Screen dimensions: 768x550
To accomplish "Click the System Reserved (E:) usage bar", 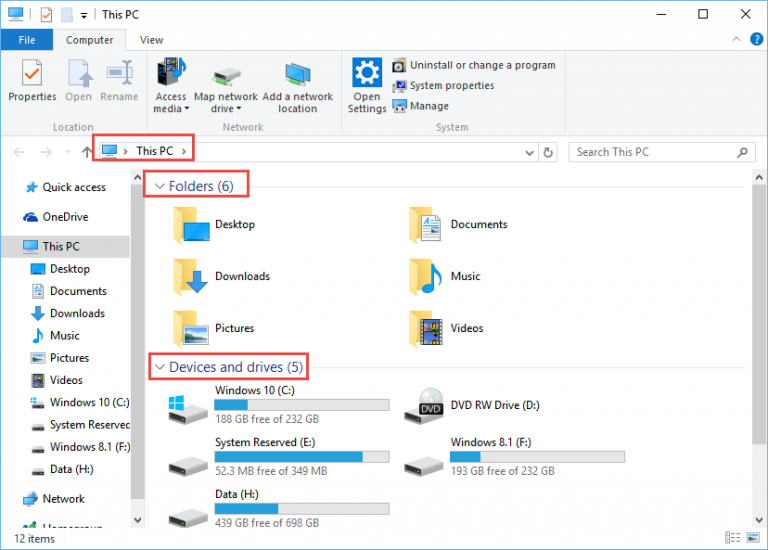I will click(302, 456).
